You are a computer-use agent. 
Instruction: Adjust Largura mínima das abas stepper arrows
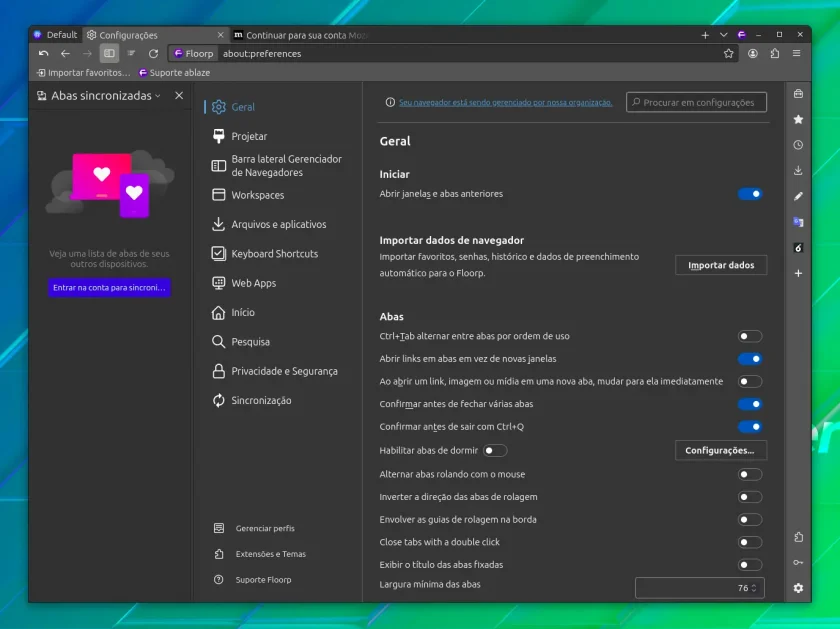(x=754, y=588)
